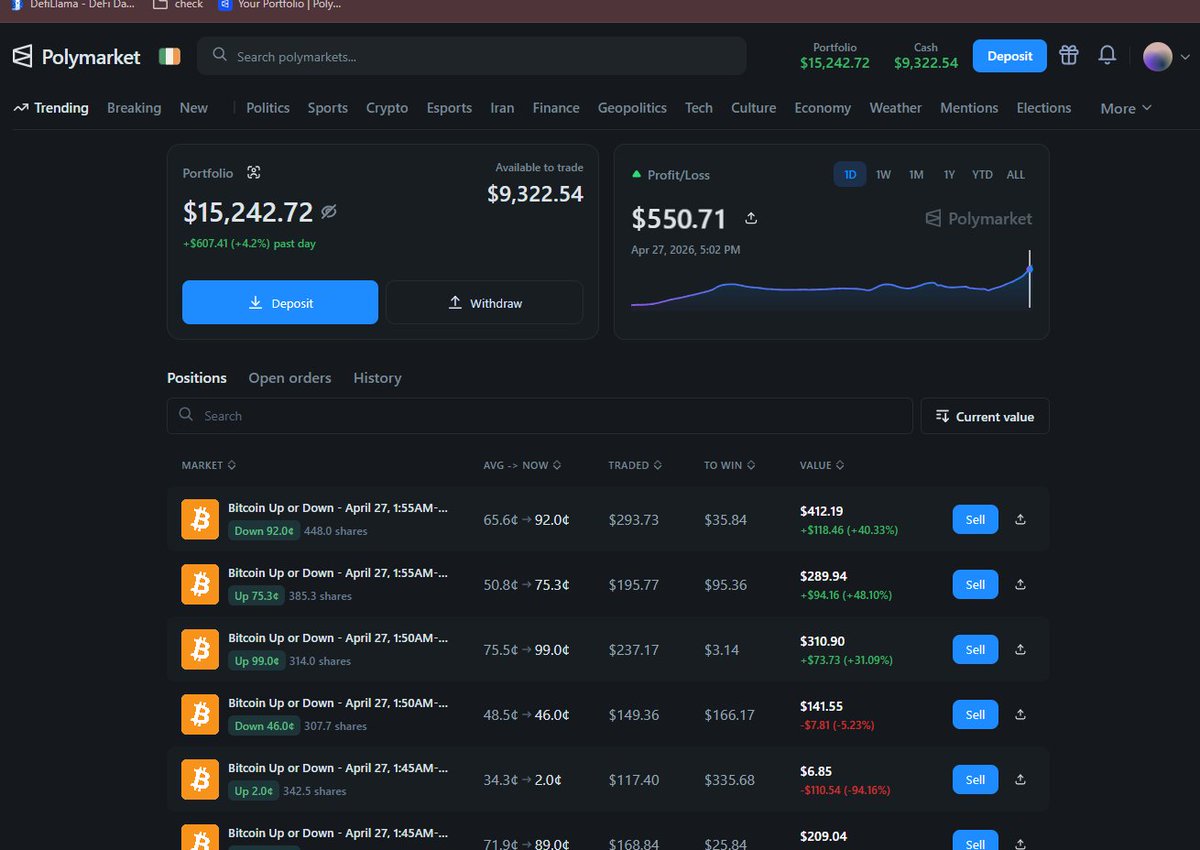The width and height of the screenshot is (1200, 850).
Task: Click the profit/loss chart end marker
Action: [1029, 269]
